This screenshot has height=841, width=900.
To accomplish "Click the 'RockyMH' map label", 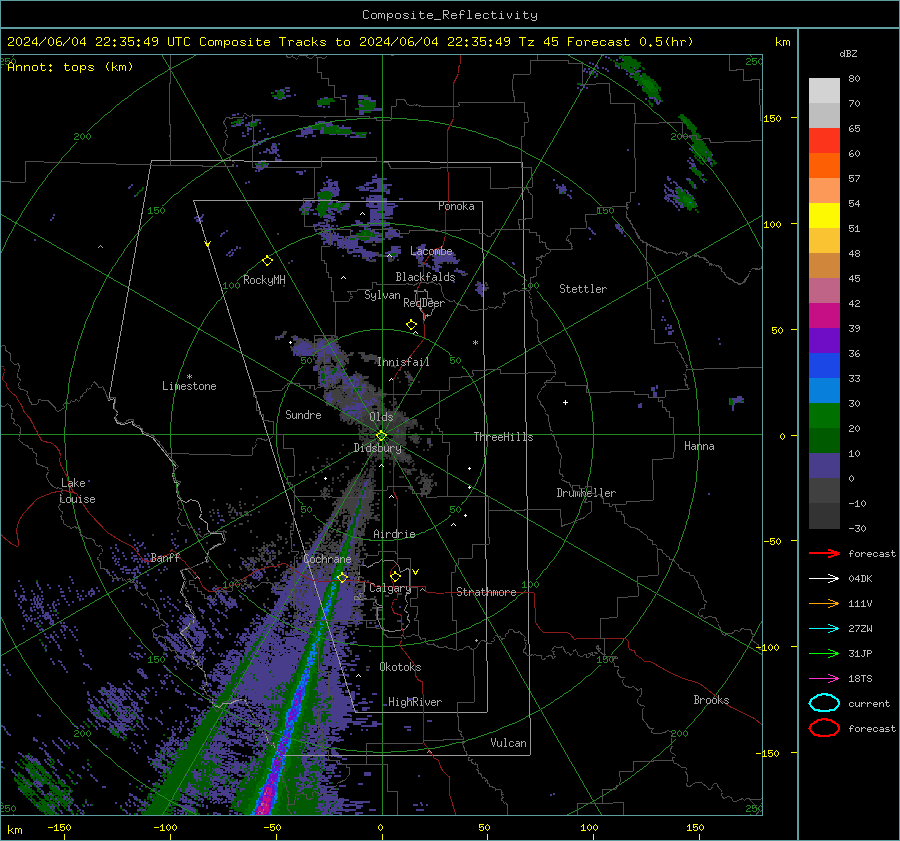I will click(x=264, y=280).
